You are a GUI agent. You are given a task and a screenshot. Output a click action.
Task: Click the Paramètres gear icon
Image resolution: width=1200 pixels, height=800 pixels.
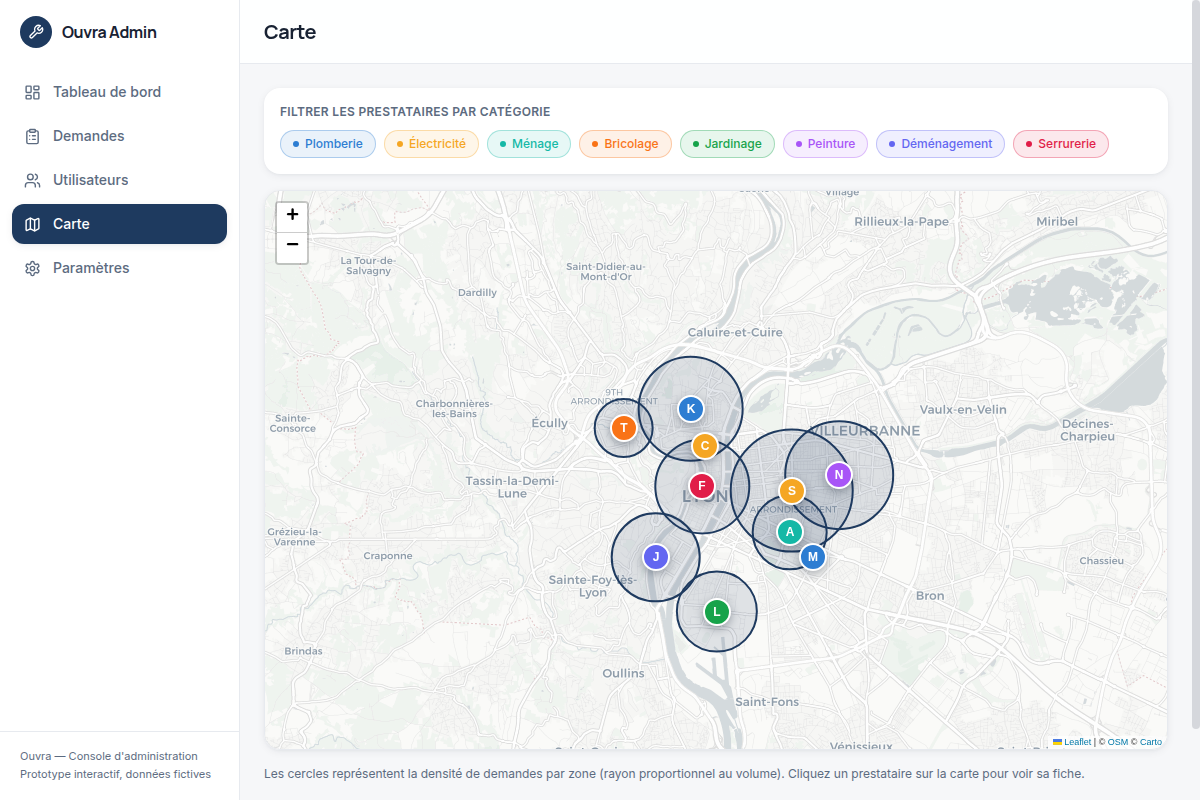32,268
